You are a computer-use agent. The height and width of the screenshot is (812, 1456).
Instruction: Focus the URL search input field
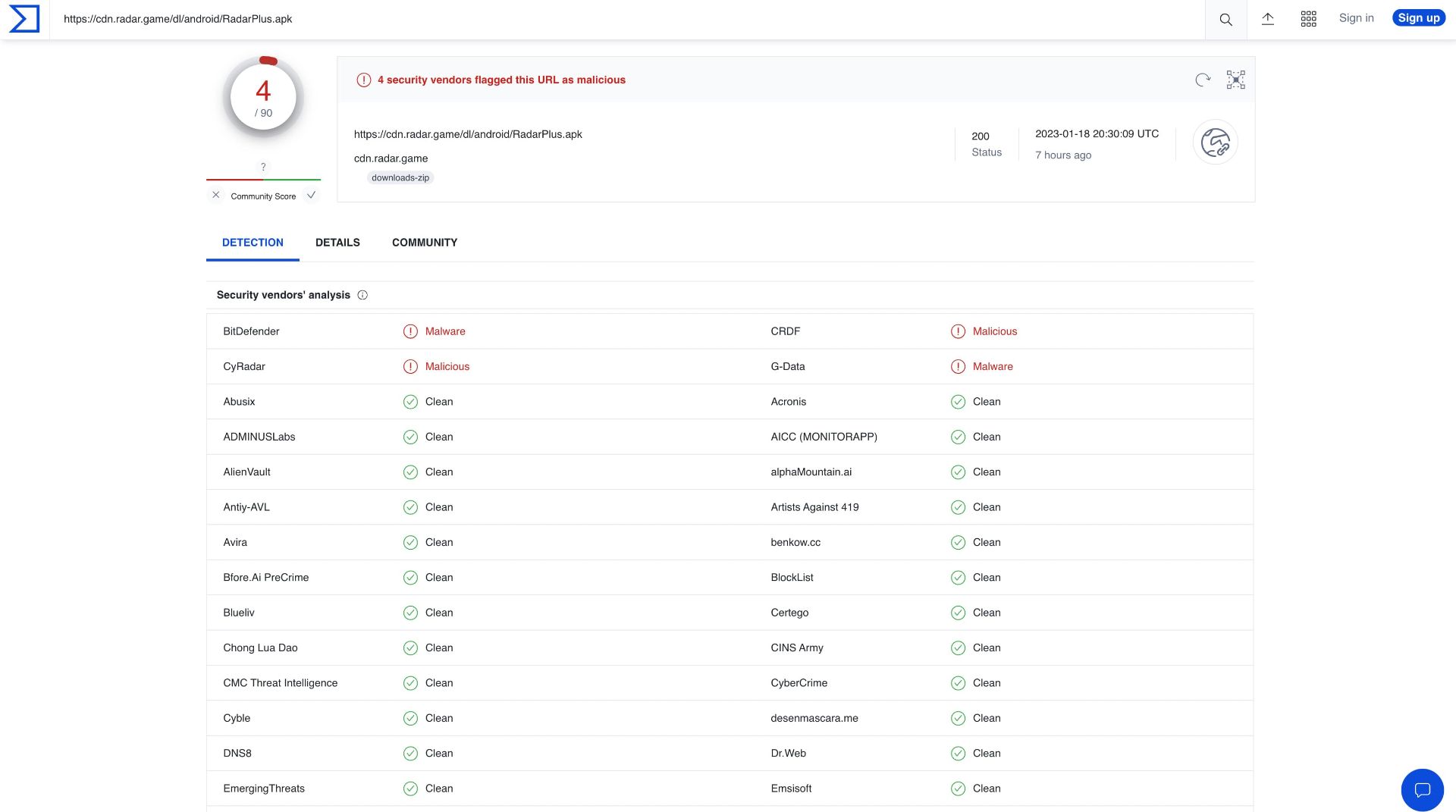(627, 20)
